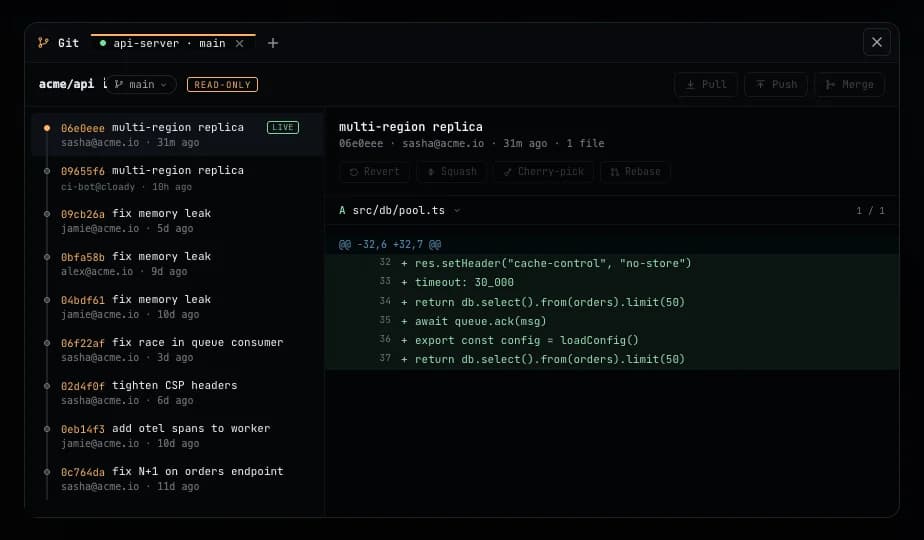Click ci-bot@cloady · 10h ago author line
The image size is (924, 540).
tap(126, 187)
